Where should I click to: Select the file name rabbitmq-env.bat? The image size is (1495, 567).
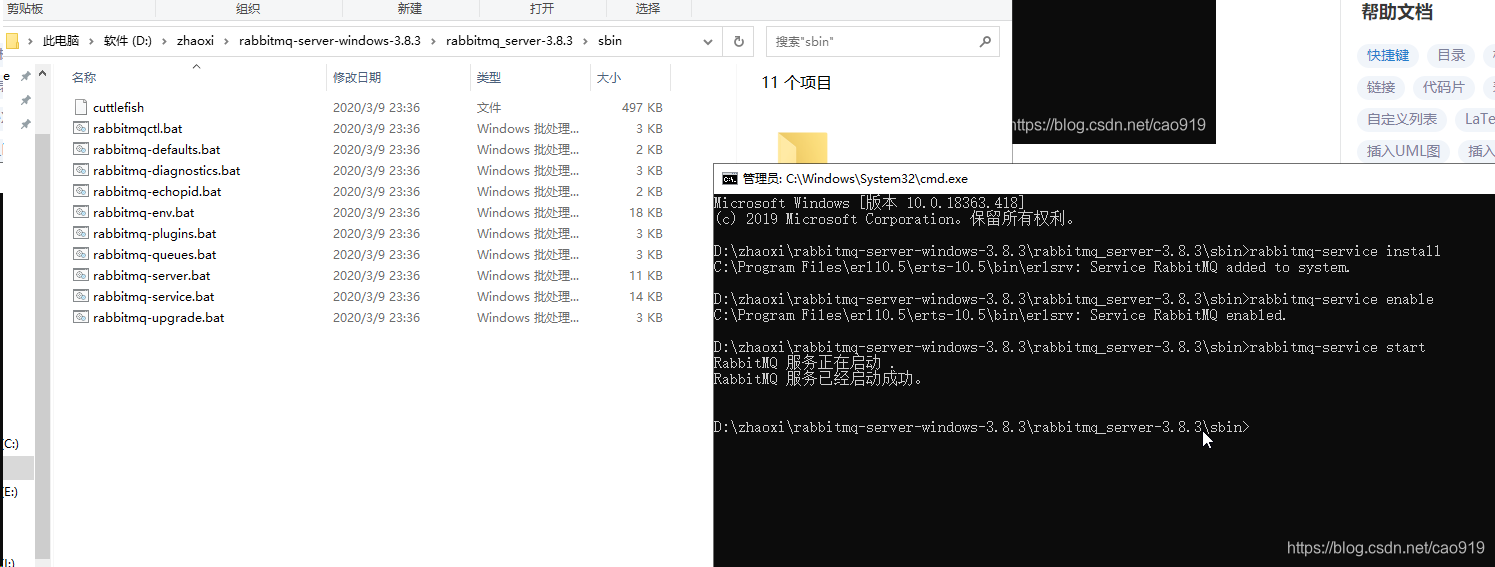[144, 212]
